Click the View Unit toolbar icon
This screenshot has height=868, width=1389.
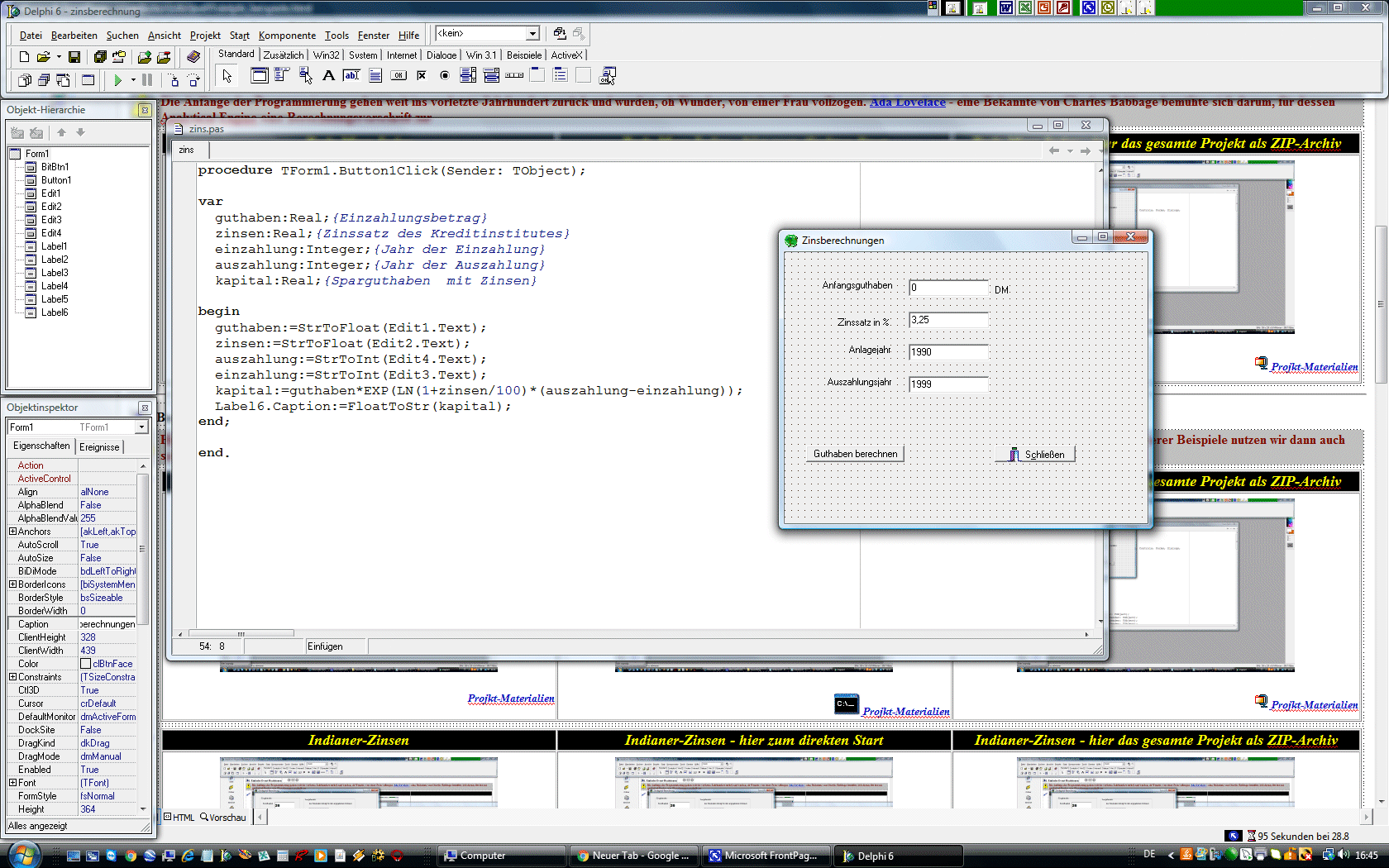pyautogui.click(x=24, y=80)
